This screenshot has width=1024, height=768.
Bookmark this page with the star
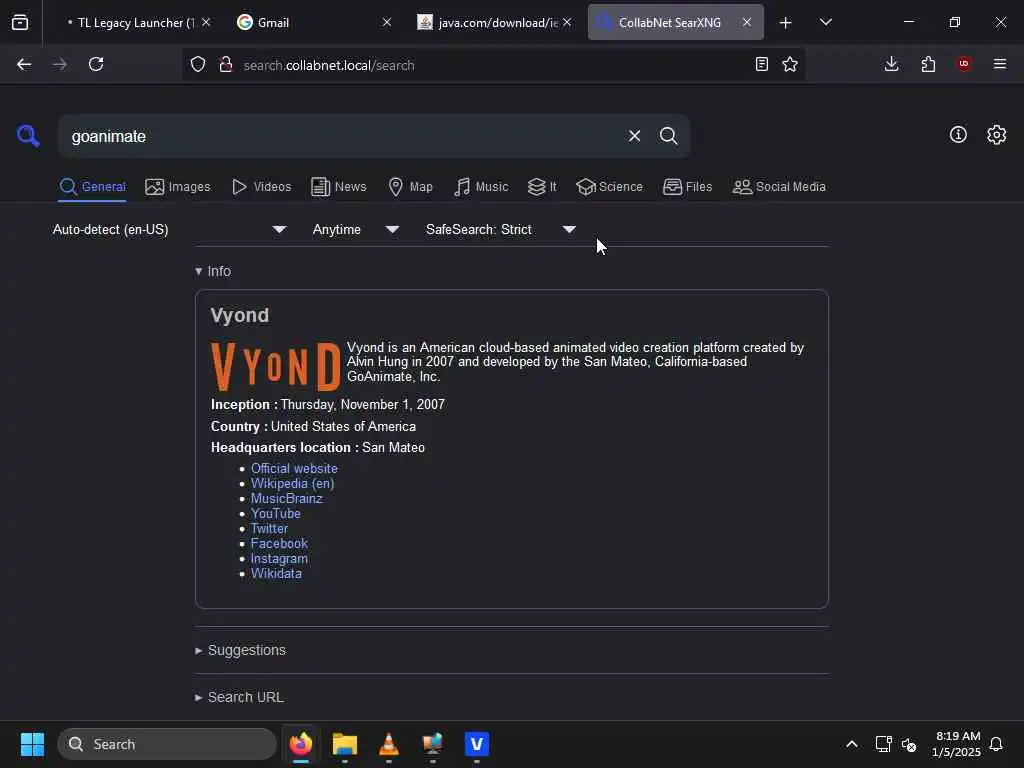(x=790, y=64)
